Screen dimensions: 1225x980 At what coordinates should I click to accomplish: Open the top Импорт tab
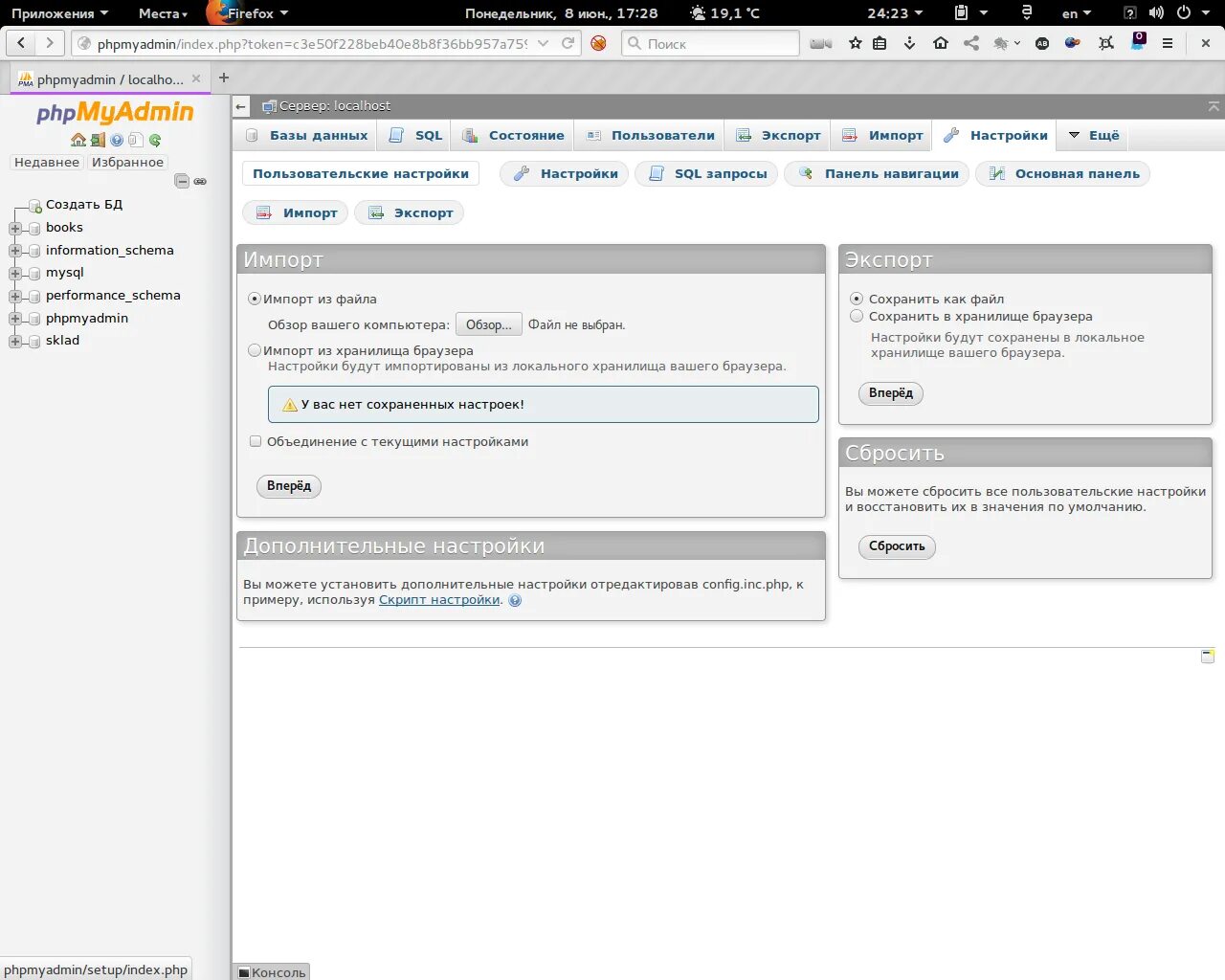(x=881, y=135)
